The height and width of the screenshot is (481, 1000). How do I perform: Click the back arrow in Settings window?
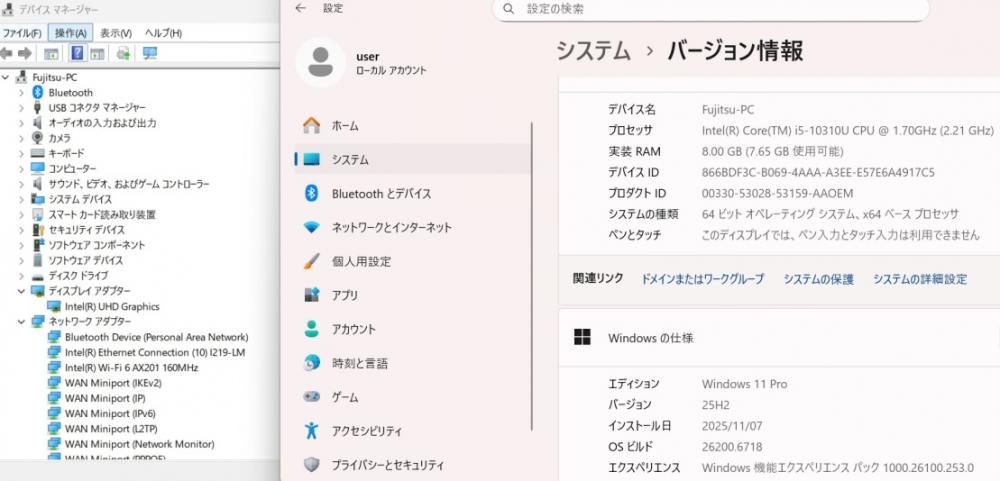point(301,9)
